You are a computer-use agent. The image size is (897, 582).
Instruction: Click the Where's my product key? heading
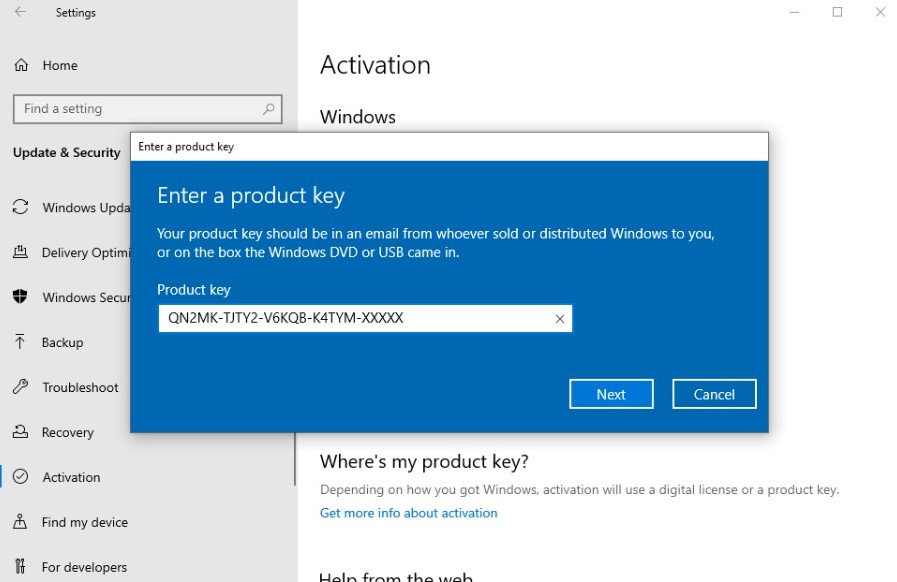pyautogui.click(x=424, y=461)
